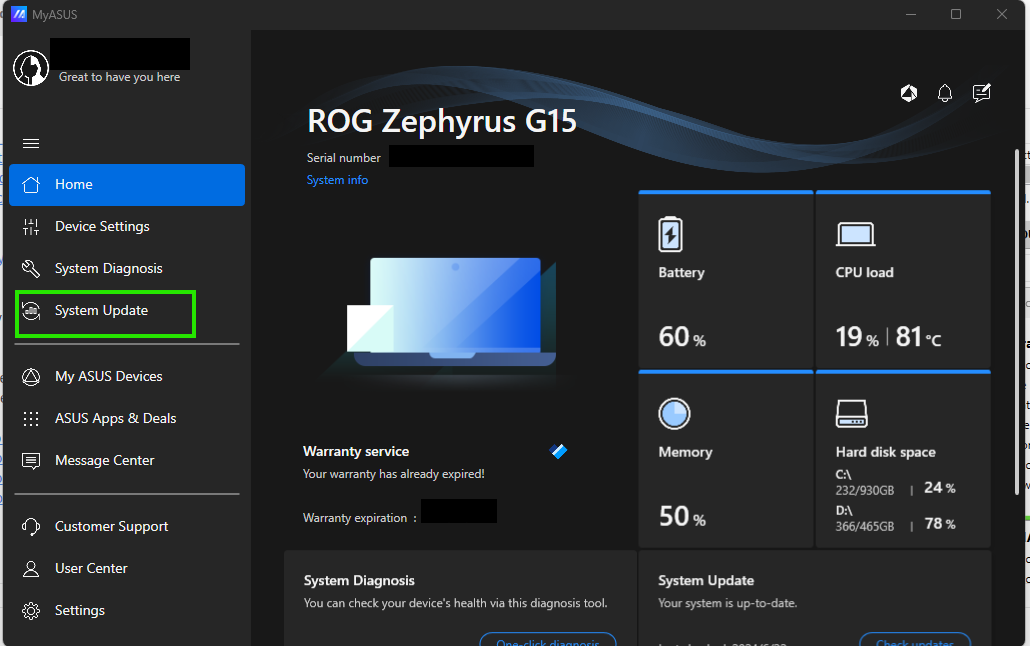Click the CPU load laptop icon
1030x646 pixels.
pyautogui.click(x=855, y=234)
